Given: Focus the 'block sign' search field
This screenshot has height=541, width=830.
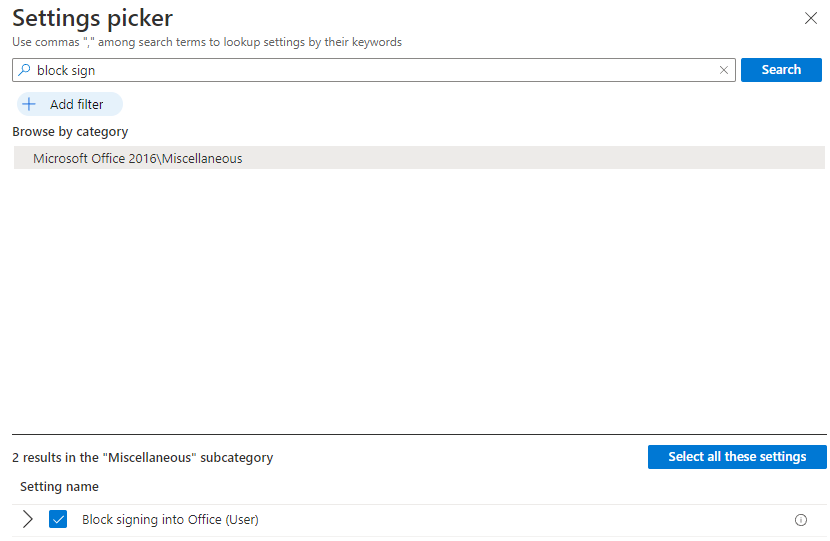Looking at the screenshot, I should tap(374, 70).
